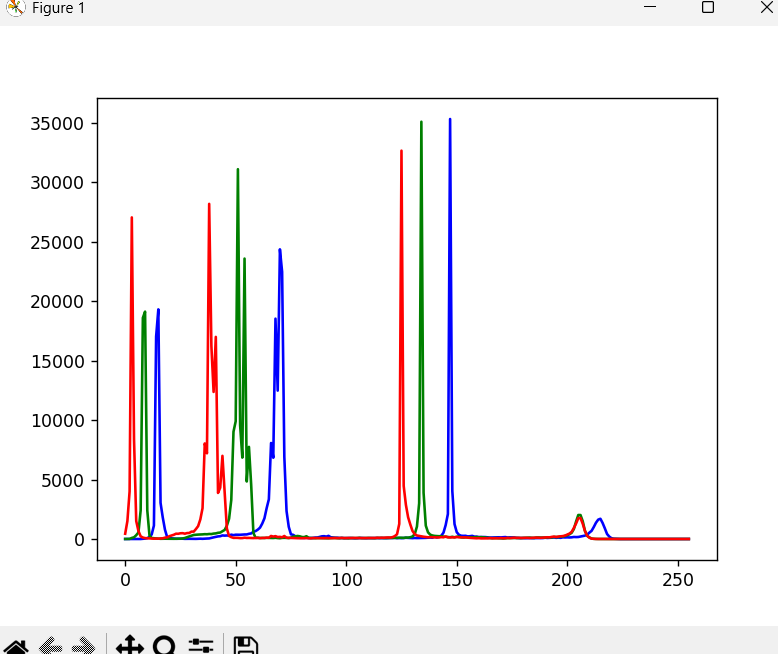Select the Pan axes tool
778x654 pixels.
pyautogui.click(x=130, y=646)
